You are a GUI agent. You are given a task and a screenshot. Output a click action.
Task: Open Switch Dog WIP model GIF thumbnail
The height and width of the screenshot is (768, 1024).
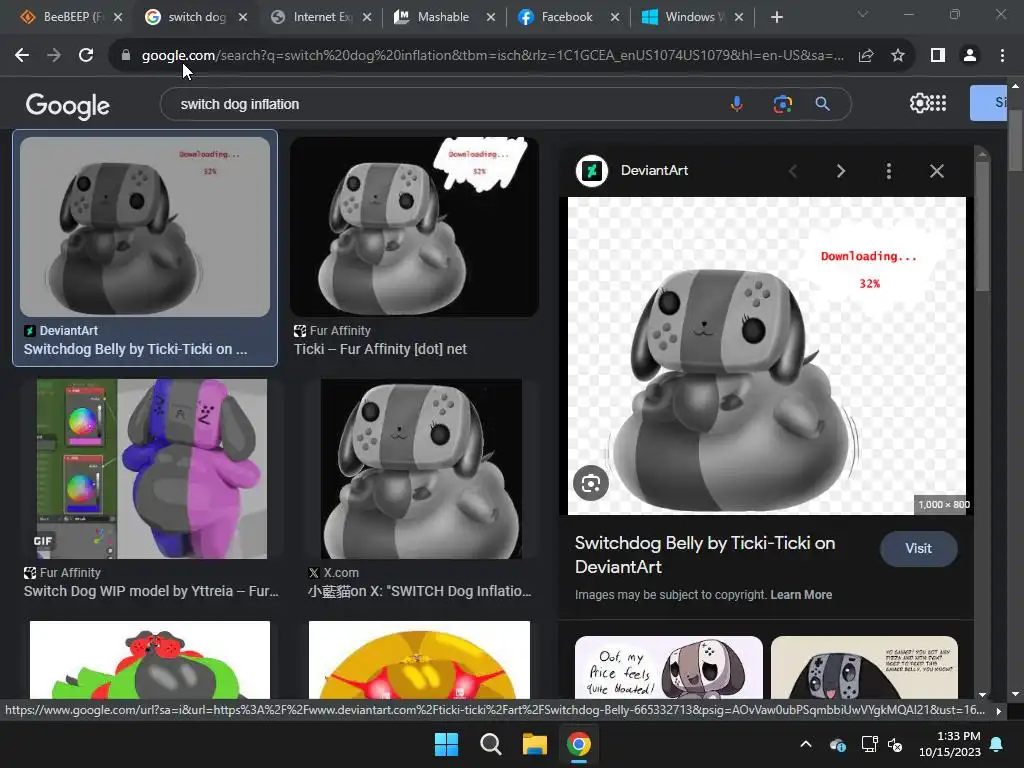click(x=152, y=469)
